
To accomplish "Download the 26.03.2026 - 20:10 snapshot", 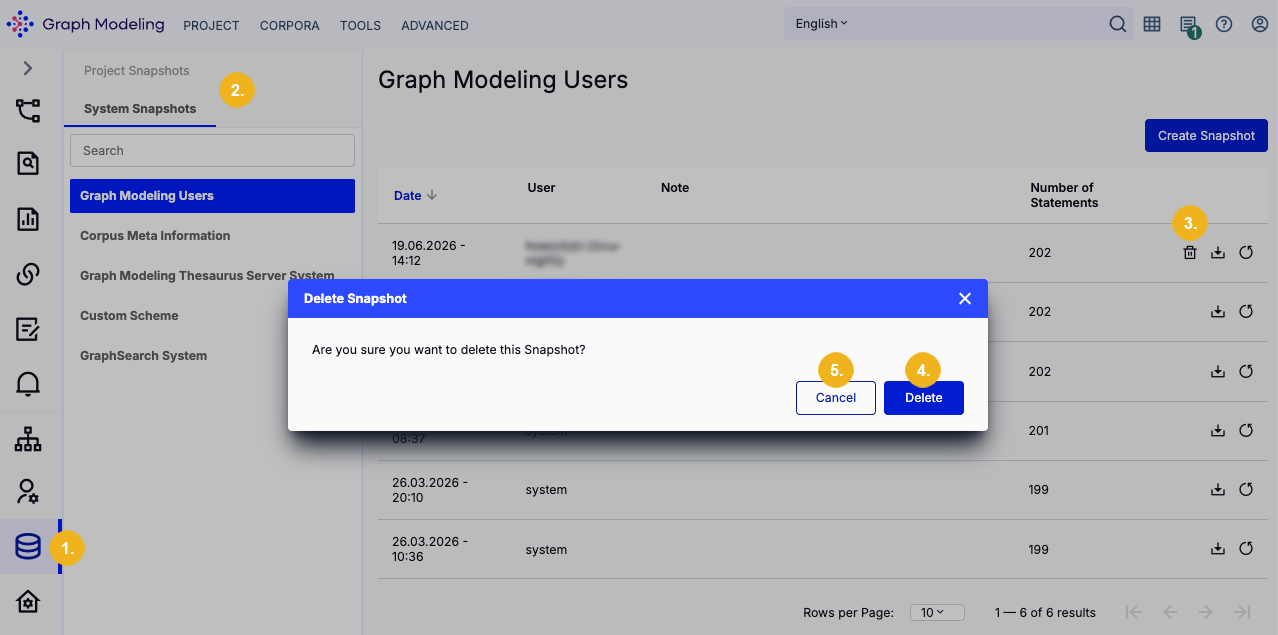I will point(1218,490).
